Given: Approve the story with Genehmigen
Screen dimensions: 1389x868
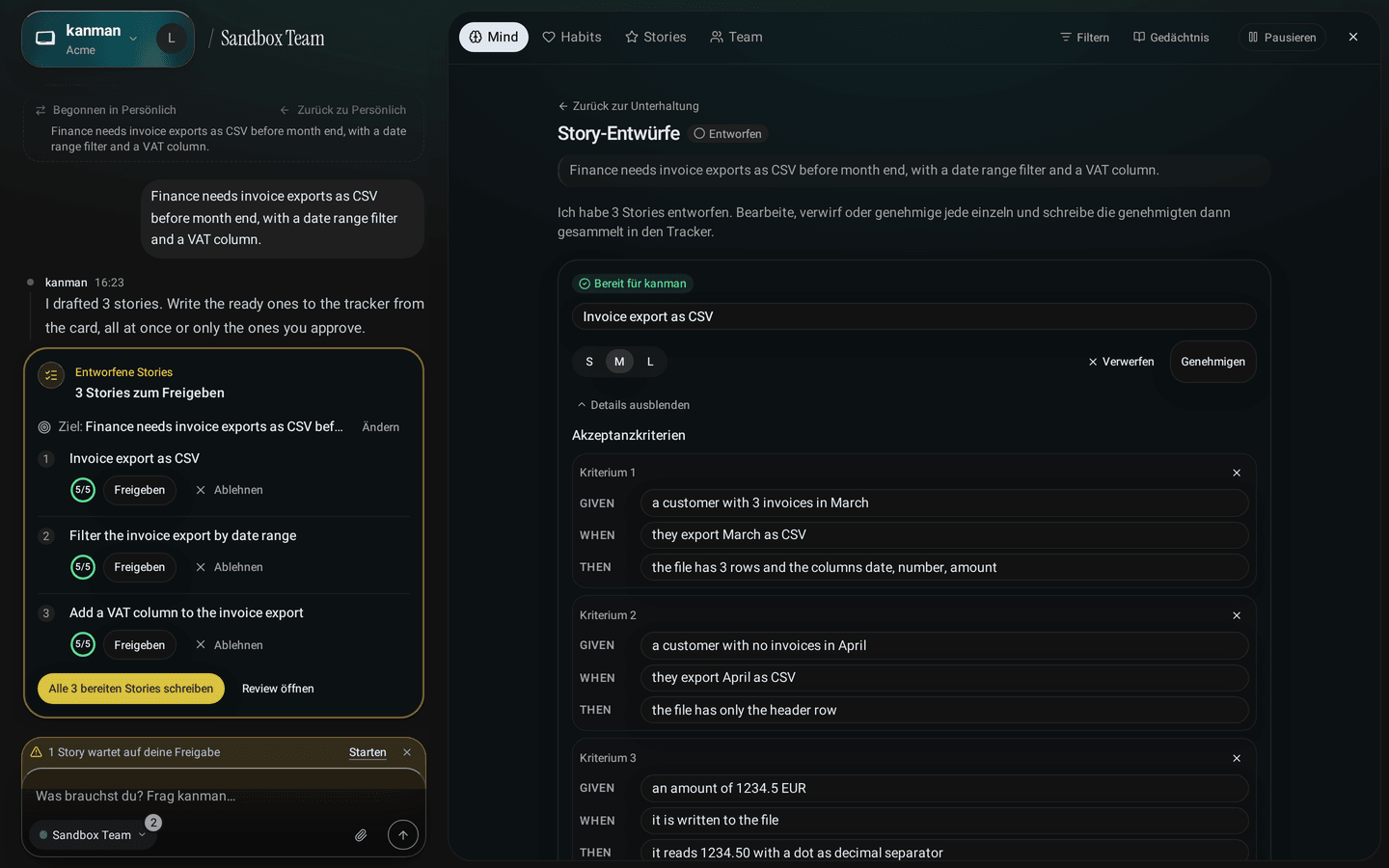Looking at the screenshot, I should (x=1212, y=362).
